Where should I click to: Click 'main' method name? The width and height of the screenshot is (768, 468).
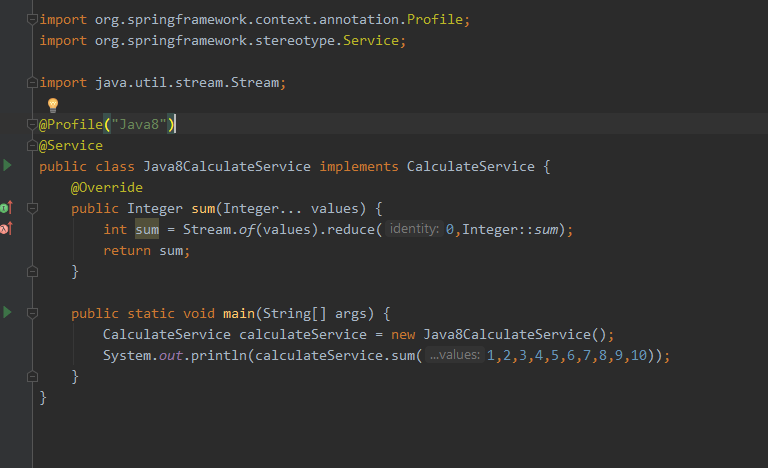coord(239,313)
